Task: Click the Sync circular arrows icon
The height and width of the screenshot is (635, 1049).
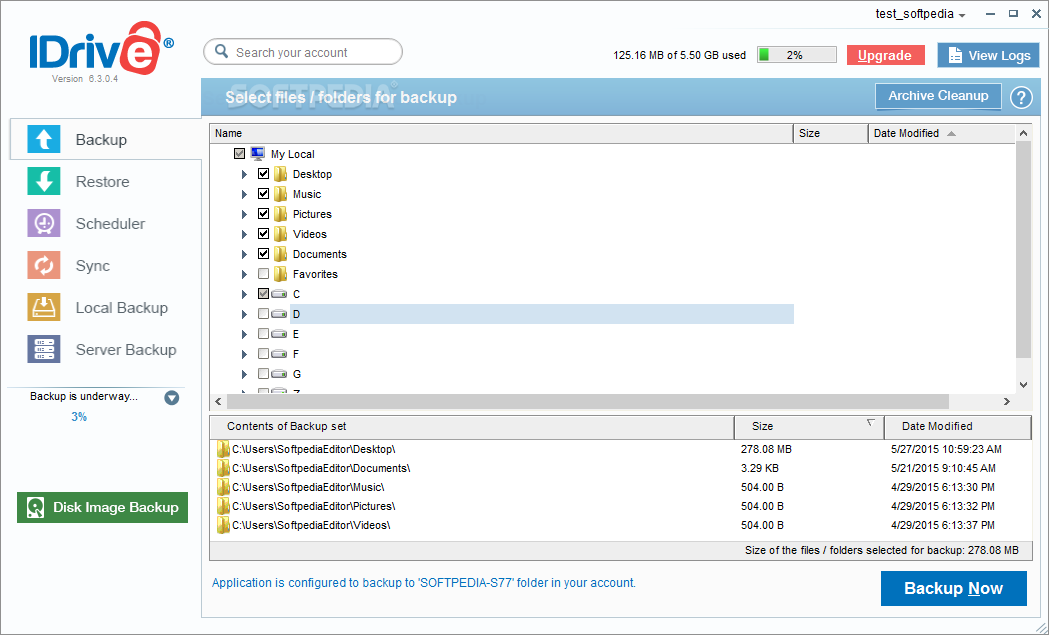Action: click(43, 266)
